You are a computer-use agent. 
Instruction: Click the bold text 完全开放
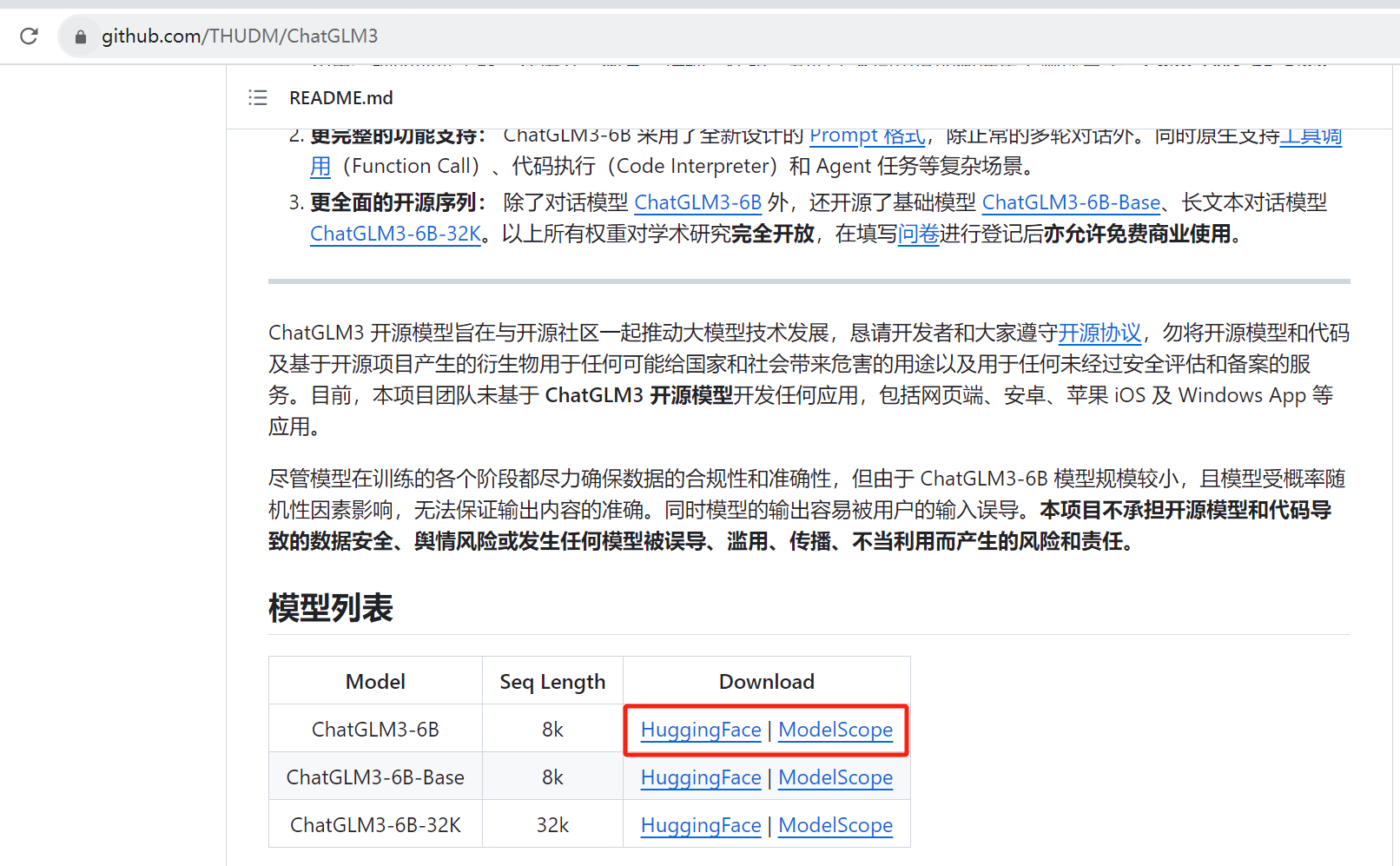[773, 234]
